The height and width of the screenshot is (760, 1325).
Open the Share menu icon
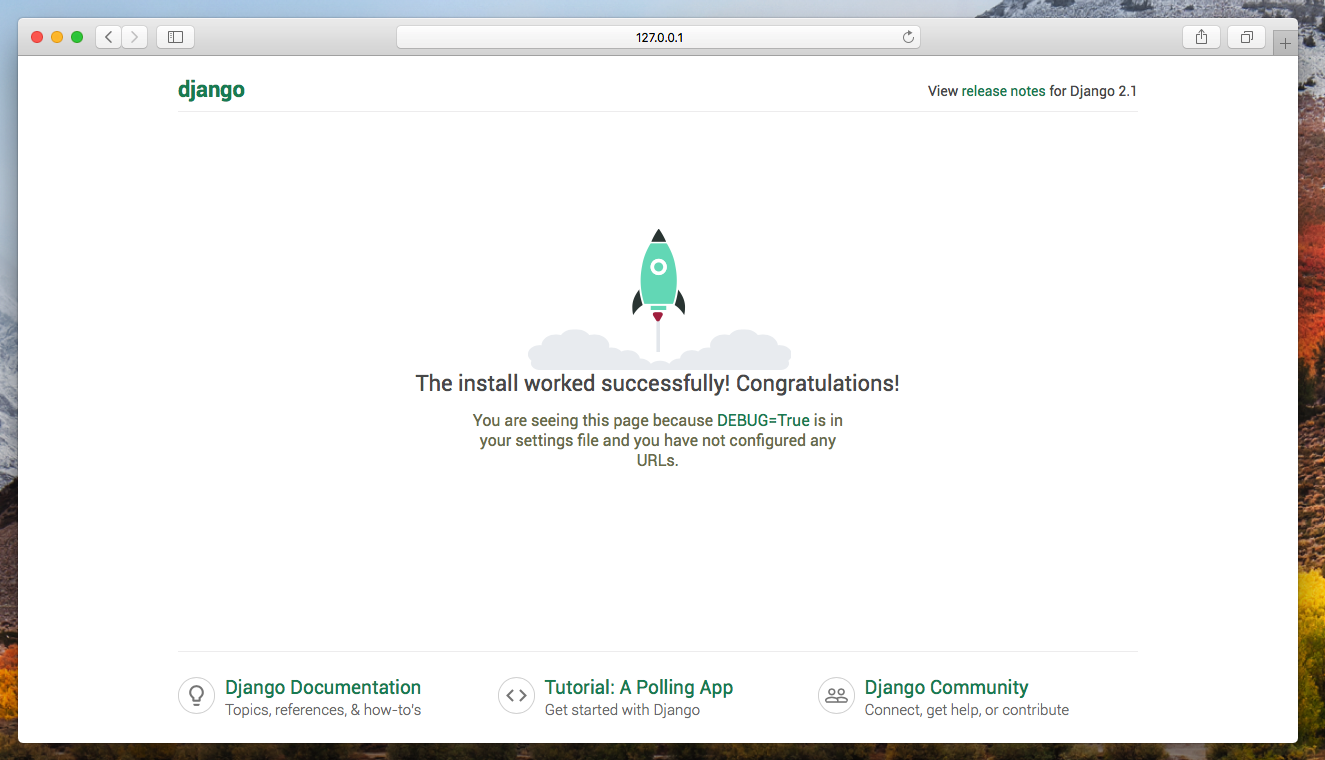pyautogui.click(x=1201, y=37)
